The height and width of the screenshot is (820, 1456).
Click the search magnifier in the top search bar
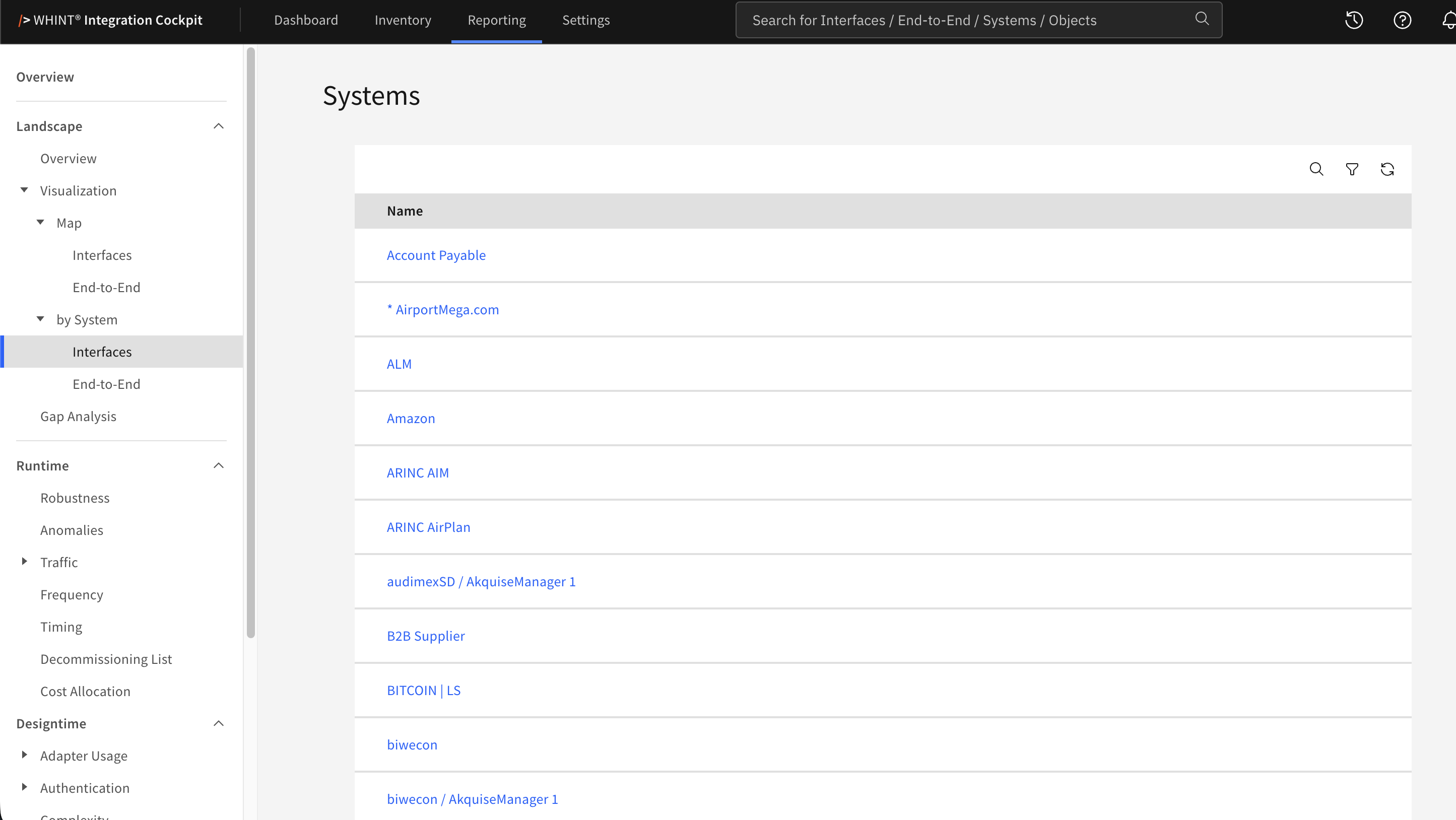coord(1202,19)
